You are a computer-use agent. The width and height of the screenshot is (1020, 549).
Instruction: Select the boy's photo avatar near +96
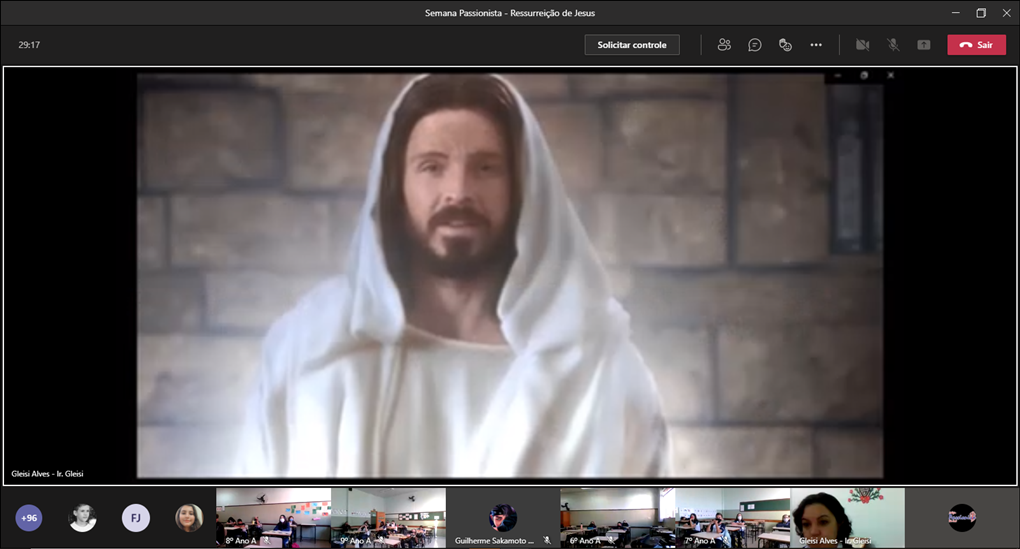82,518
